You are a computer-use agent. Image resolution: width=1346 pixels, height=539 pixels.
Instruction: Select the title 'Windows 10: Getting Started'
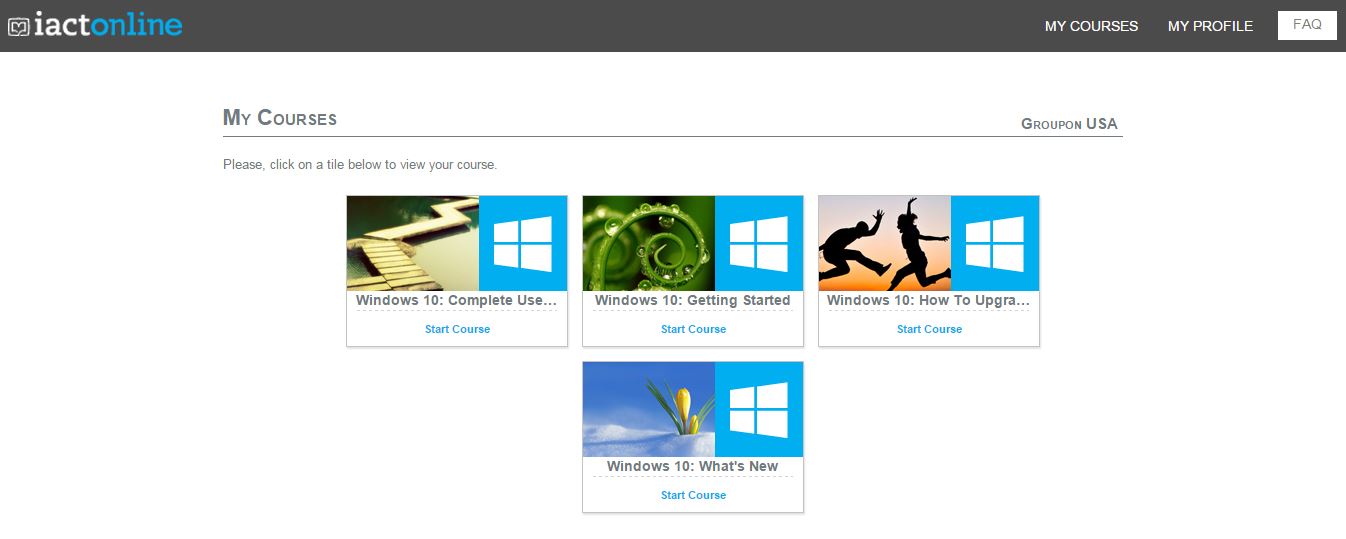click(x=693, y=300)
